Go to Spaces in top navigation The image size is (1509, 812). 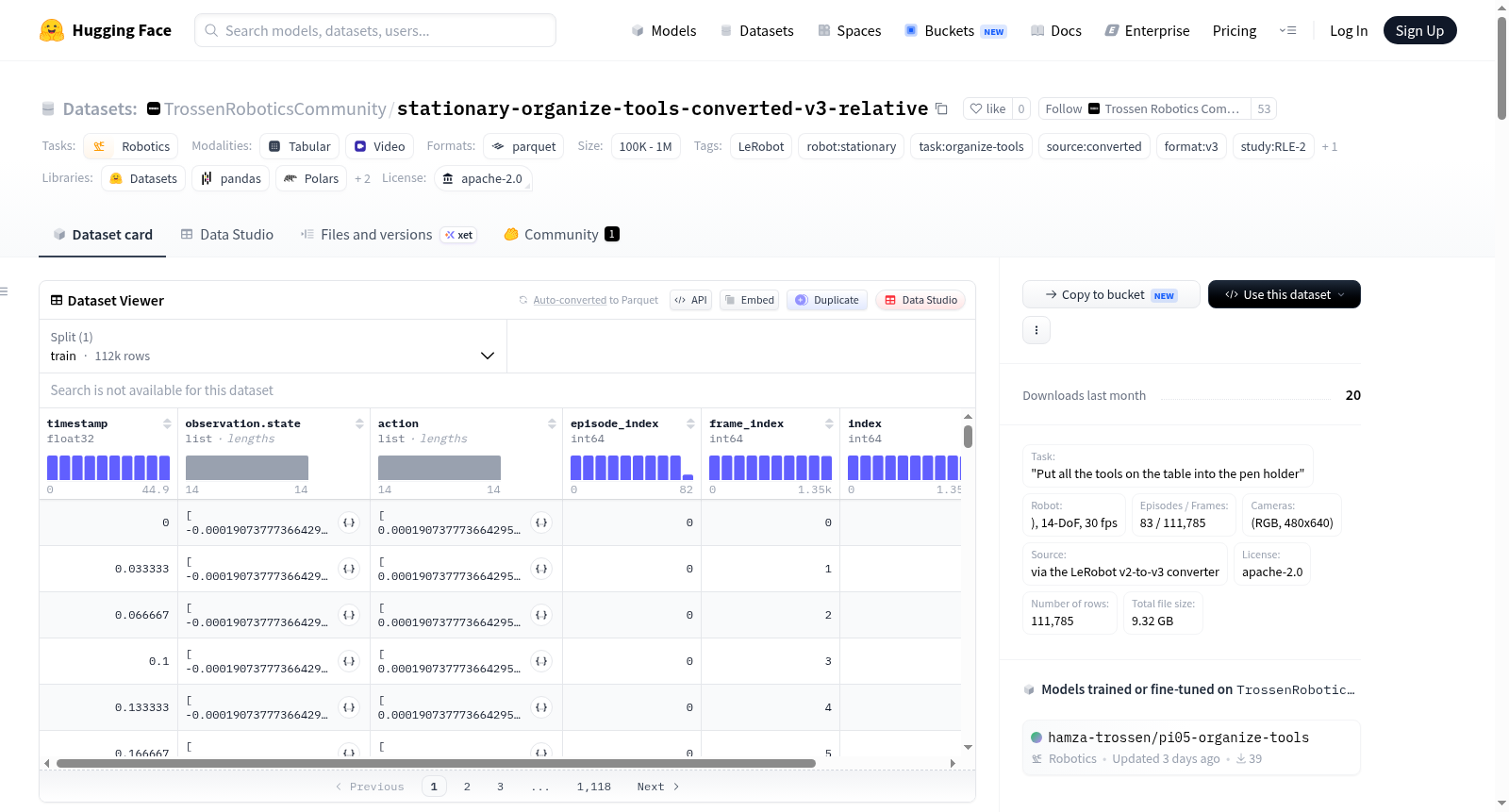coord(849,30)
